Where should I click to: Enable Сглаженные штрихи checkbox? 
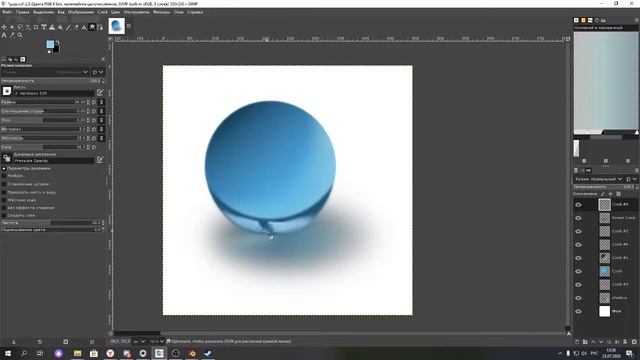(4, 184)
